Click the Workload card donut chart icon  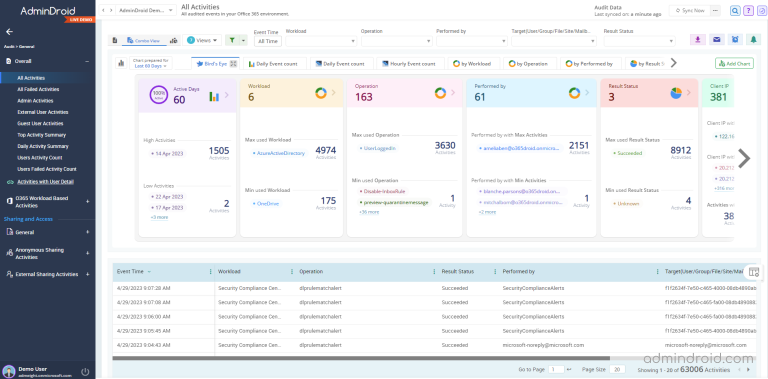click(x=321, y=93)
